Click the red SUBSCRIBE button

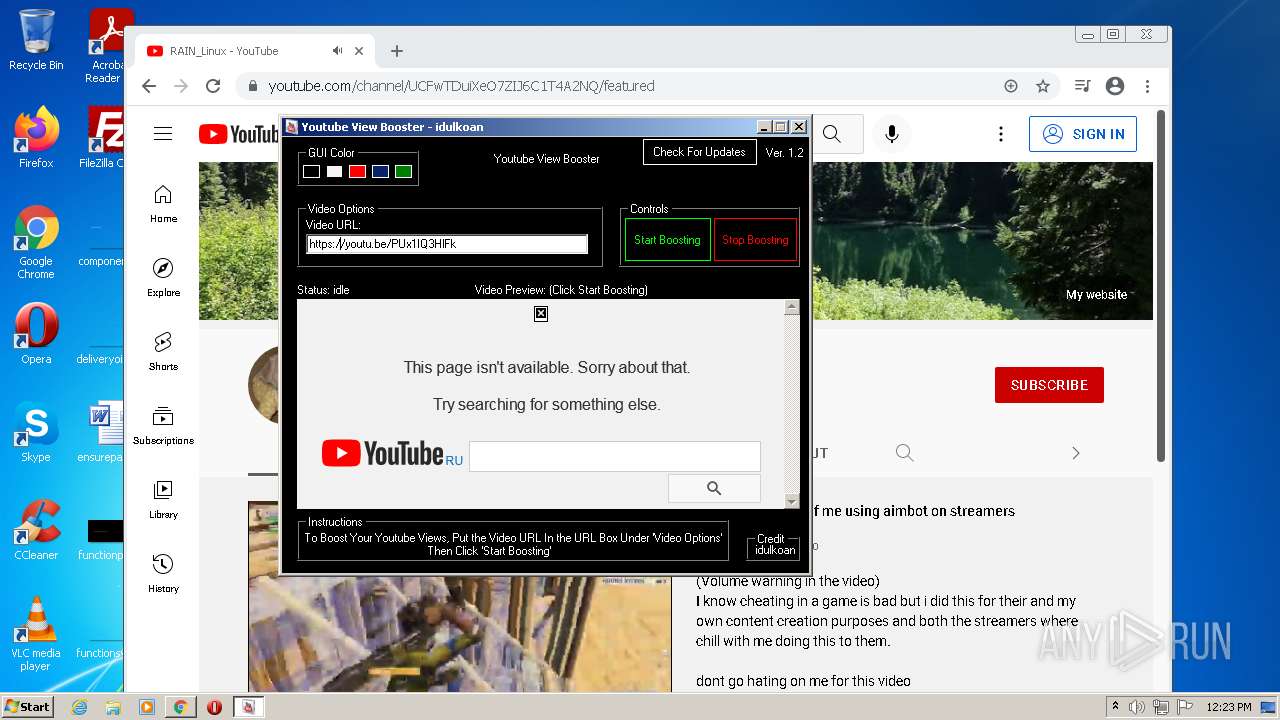coord(1049,385)
